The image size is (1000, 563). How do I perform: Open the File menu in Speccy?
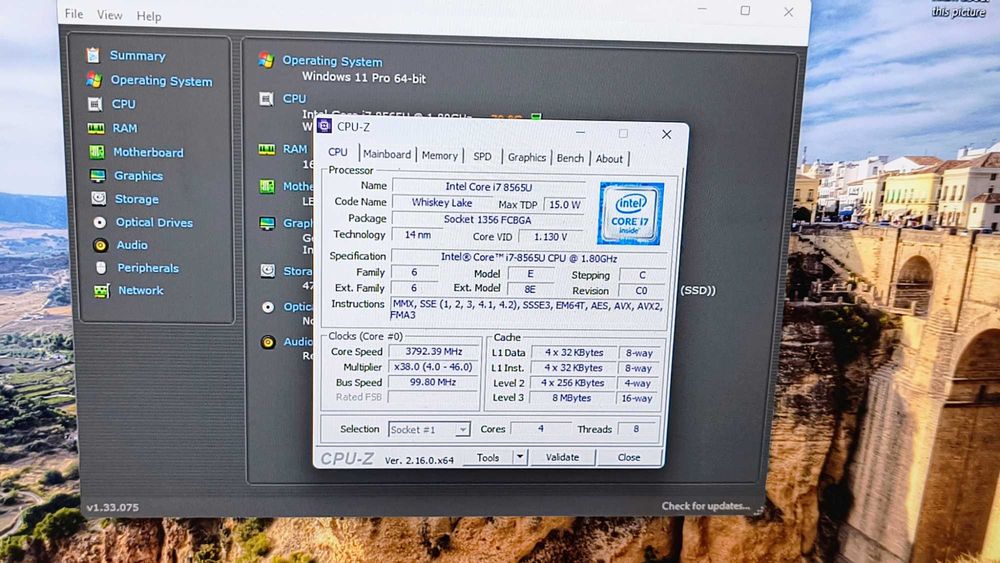(x=74, y=13)
